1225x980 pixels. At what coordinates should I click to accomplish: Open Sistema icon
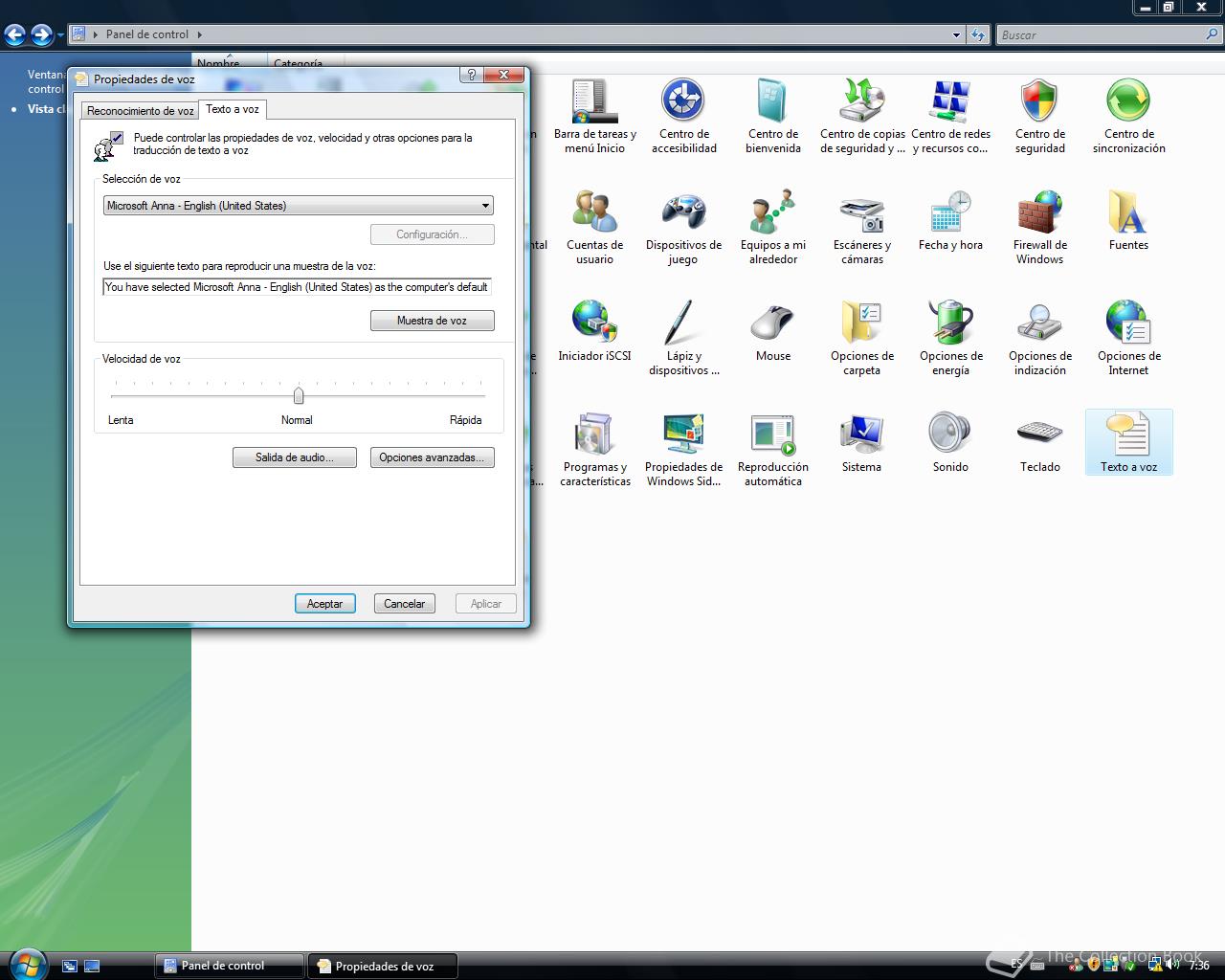pyautogui.click(x=862, y=443)
